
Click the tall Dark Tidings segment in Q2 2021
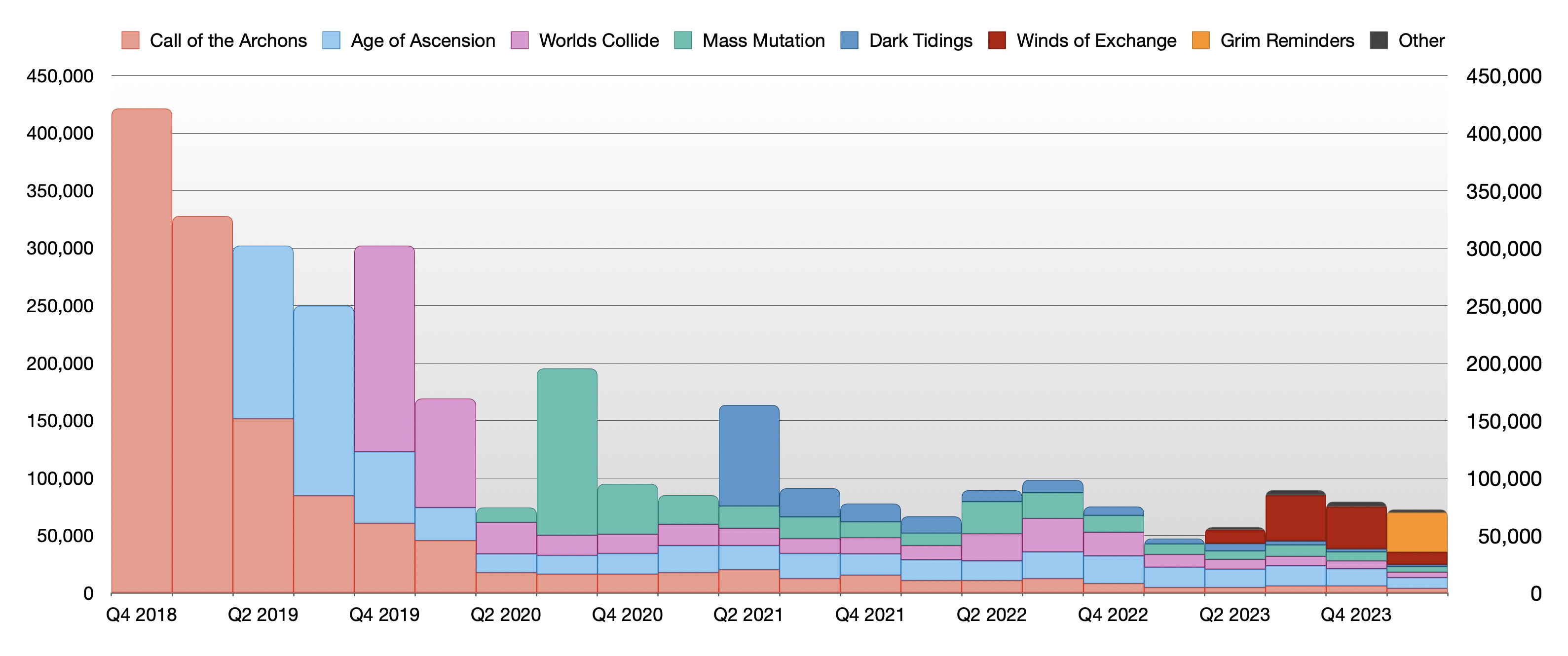click(748, 455)
